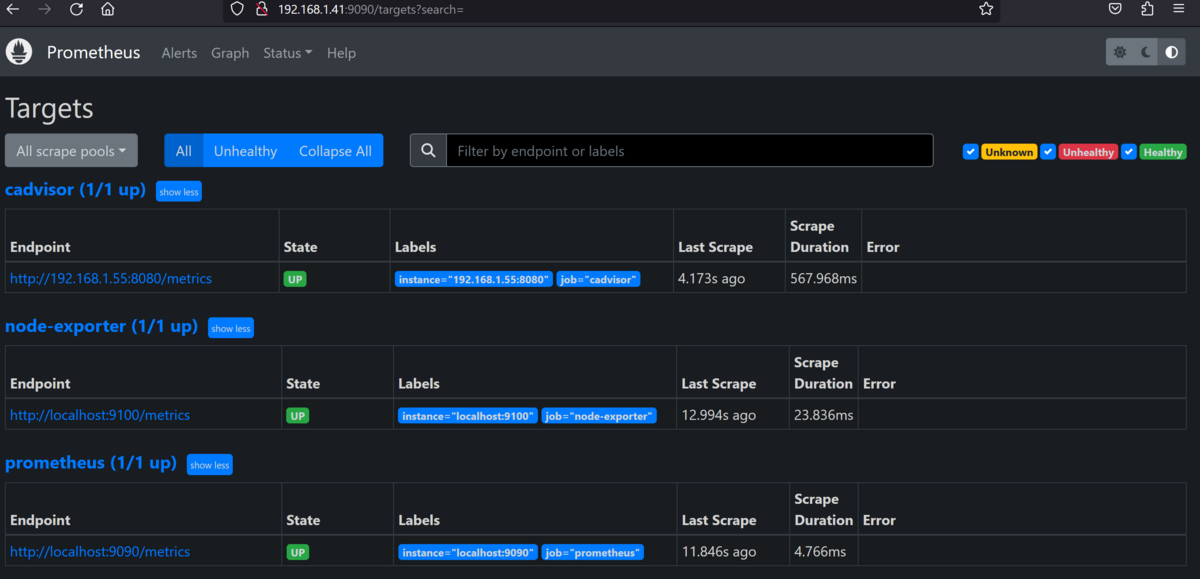
Task: Click the browser address bar URL
Action: [370, 9]
